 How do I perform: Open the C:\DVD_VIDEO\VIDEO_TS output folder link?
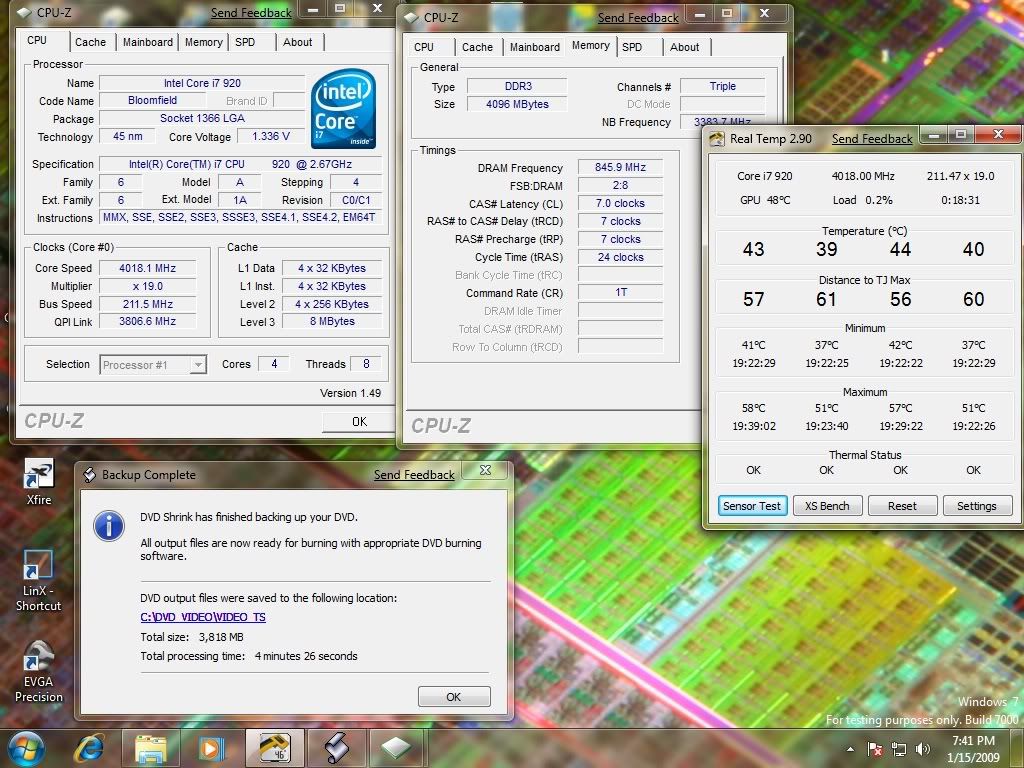(203, 617)
